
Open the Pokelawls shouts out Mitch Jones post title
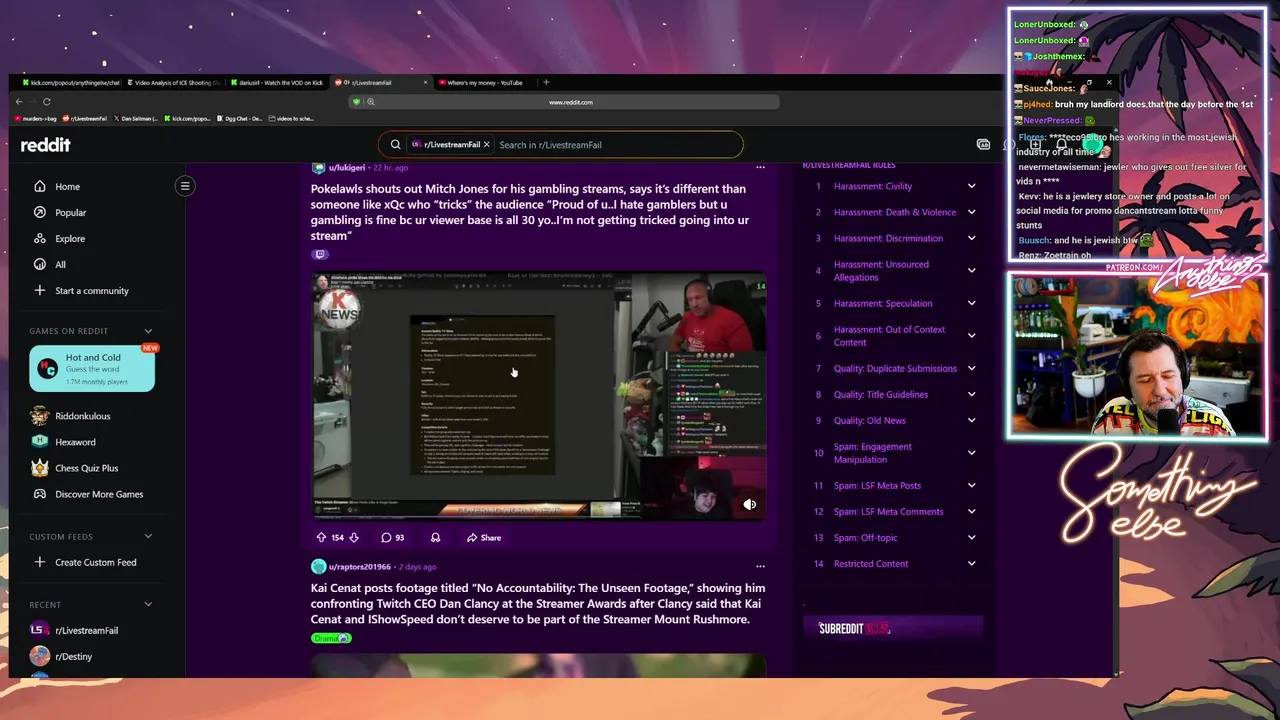(x=530, y=212)
